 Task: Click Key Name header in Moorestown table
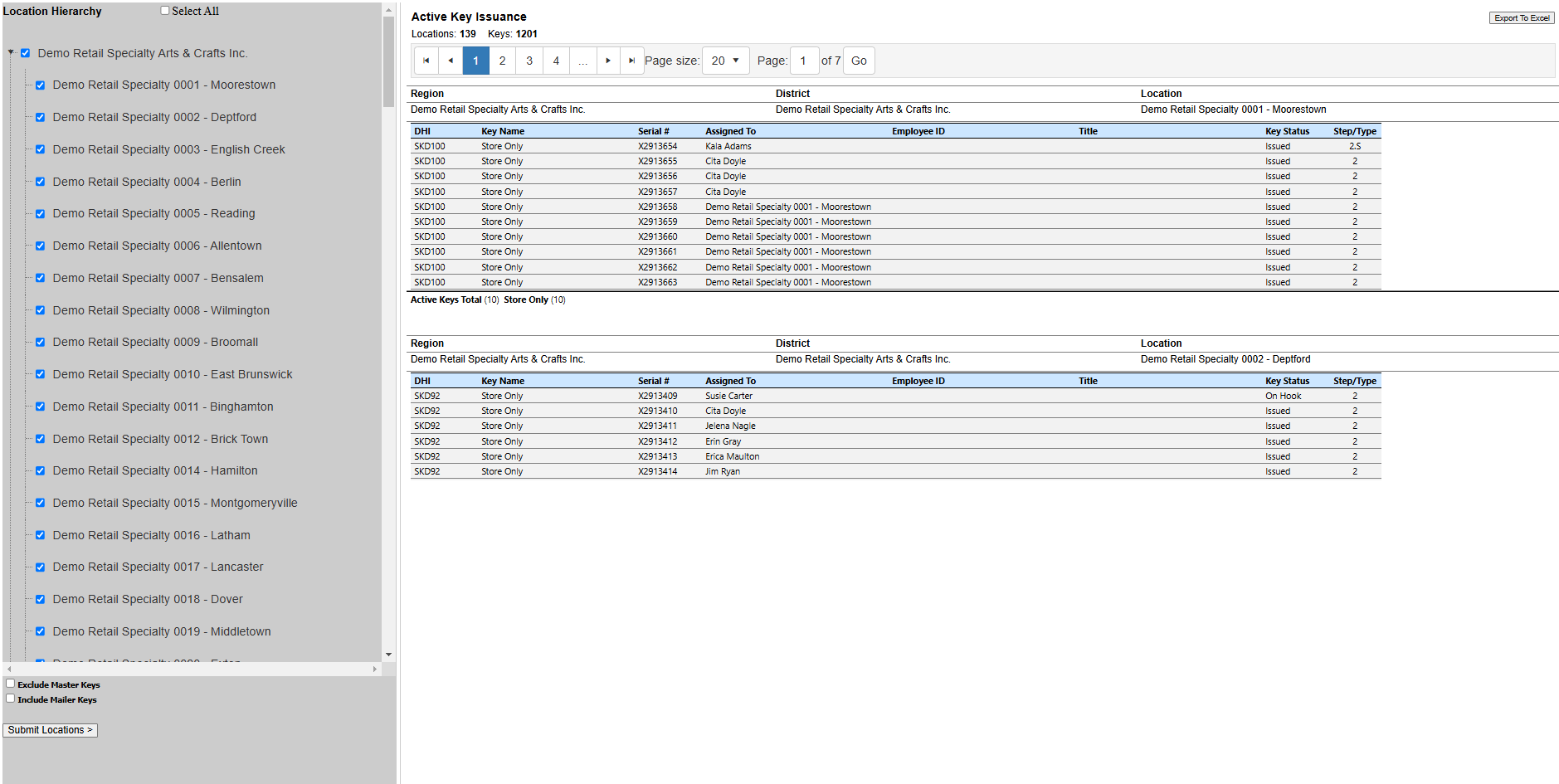[503, 131]
